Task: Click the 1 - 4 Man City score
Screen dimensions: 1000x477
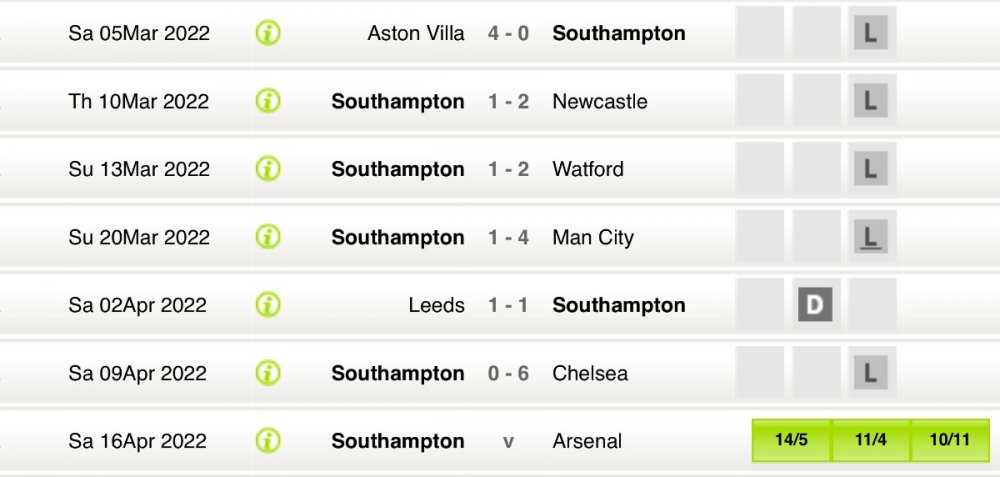Action: coord(508,237)
